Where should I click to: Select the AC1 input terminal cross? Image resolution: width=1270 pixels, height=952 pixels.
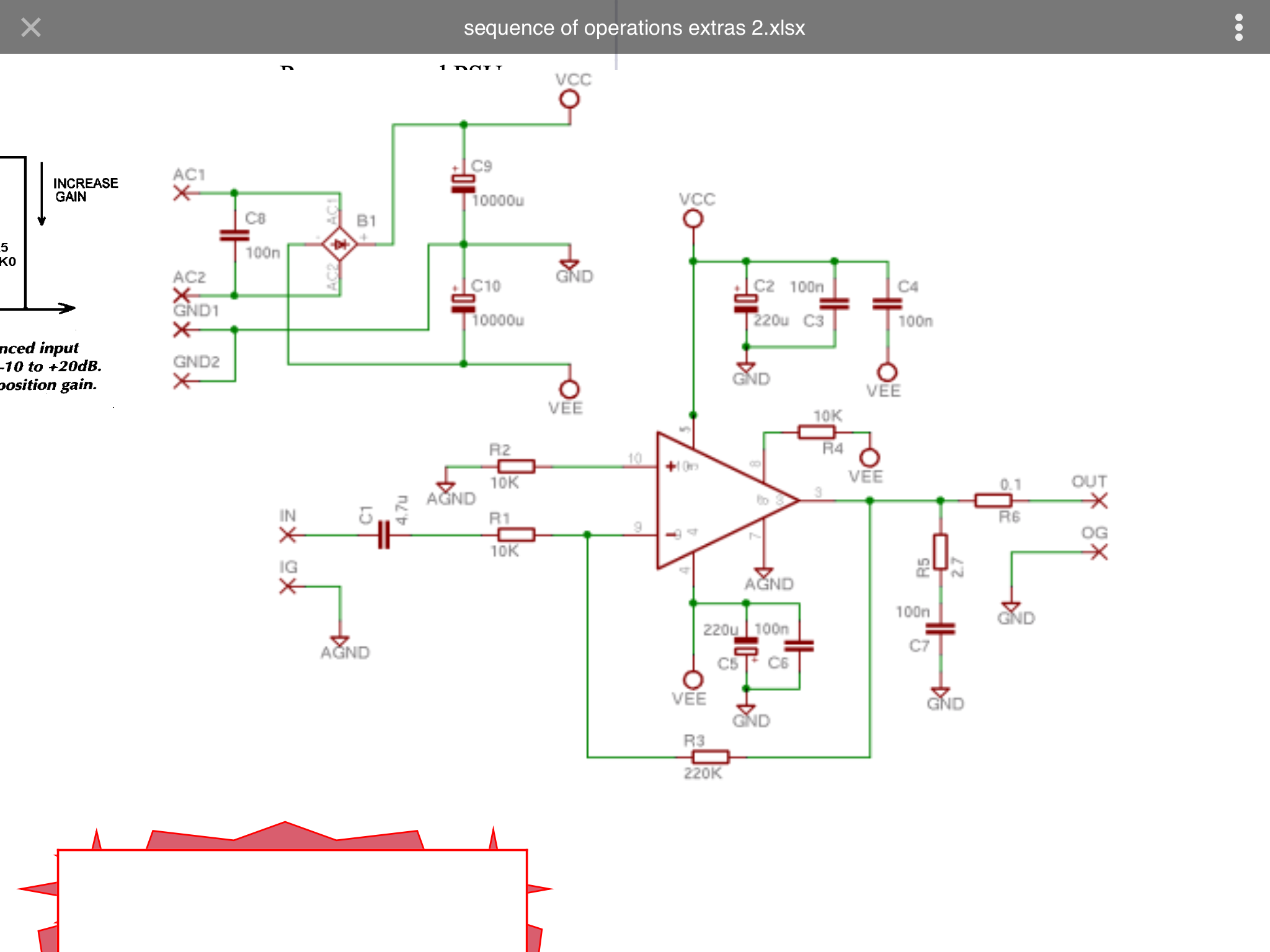[x=182, y=193]
